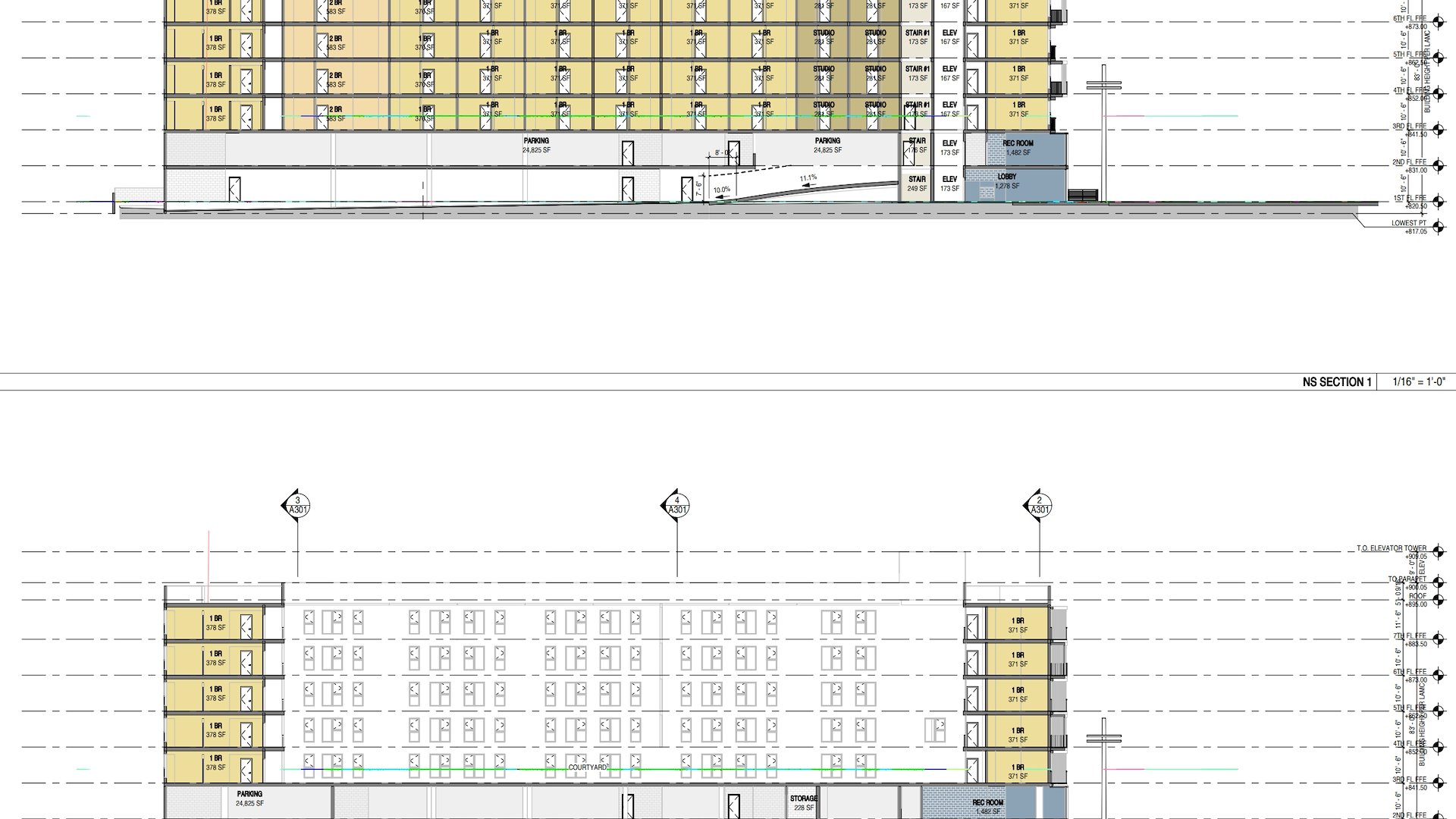Click section marker 4 on A301
Screen dimensions: 1456x819
coord(676,505)
